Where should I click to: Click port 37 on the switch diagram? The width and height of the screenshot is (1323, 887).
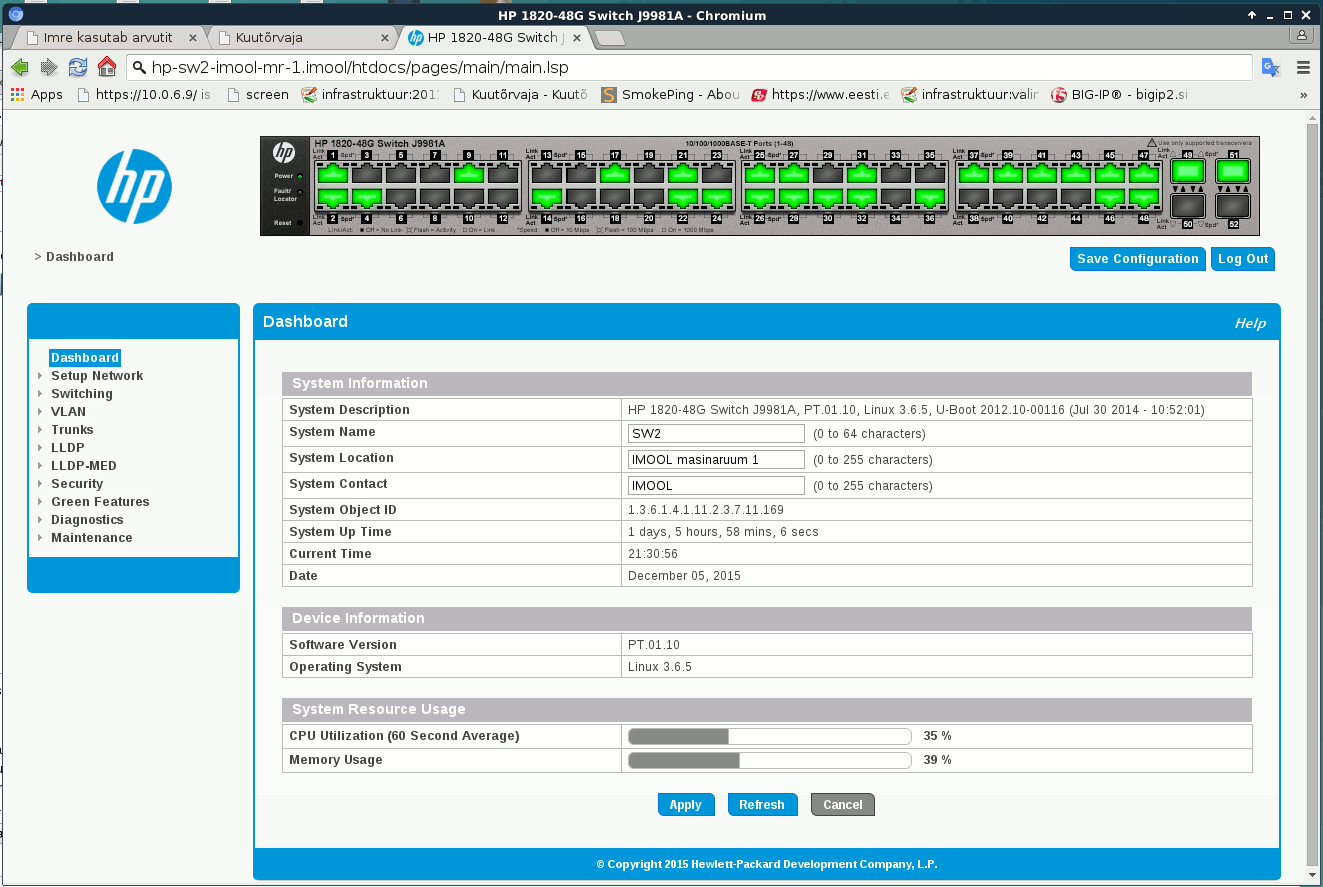tap(974, 175)
